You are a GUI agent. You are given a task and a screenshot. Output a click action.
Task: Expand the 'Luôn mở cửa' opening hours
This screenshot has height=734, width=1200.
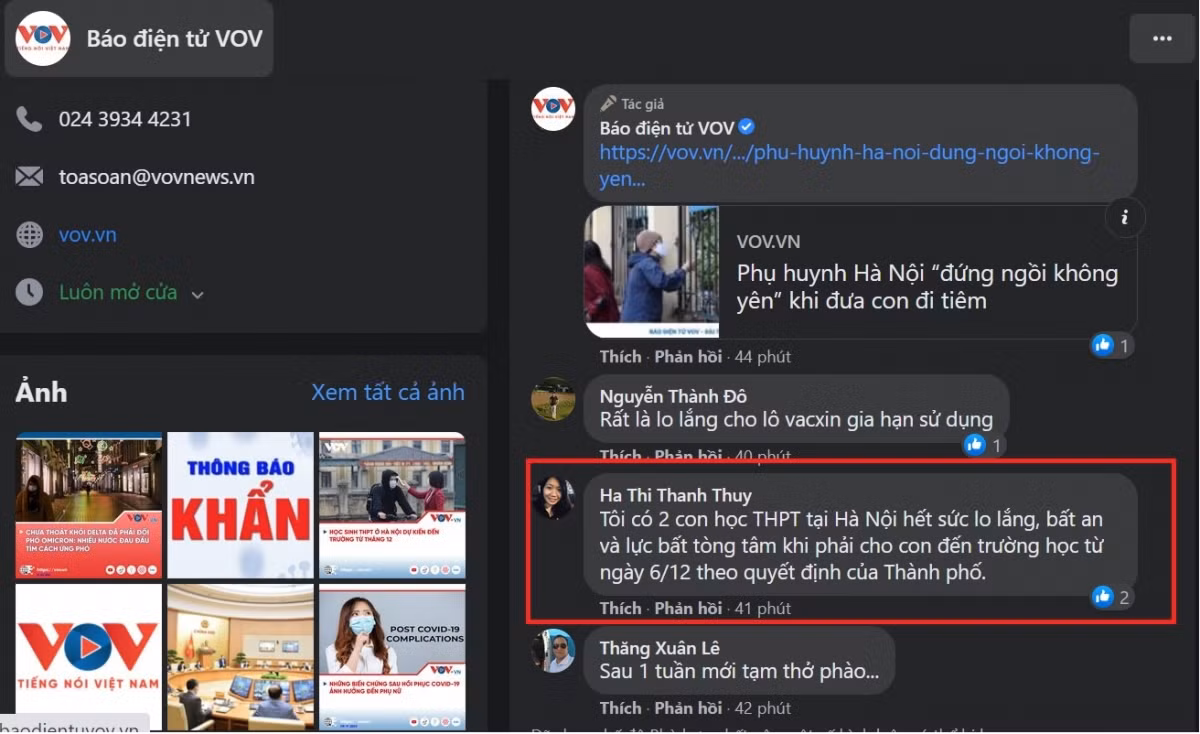[197, 294]
